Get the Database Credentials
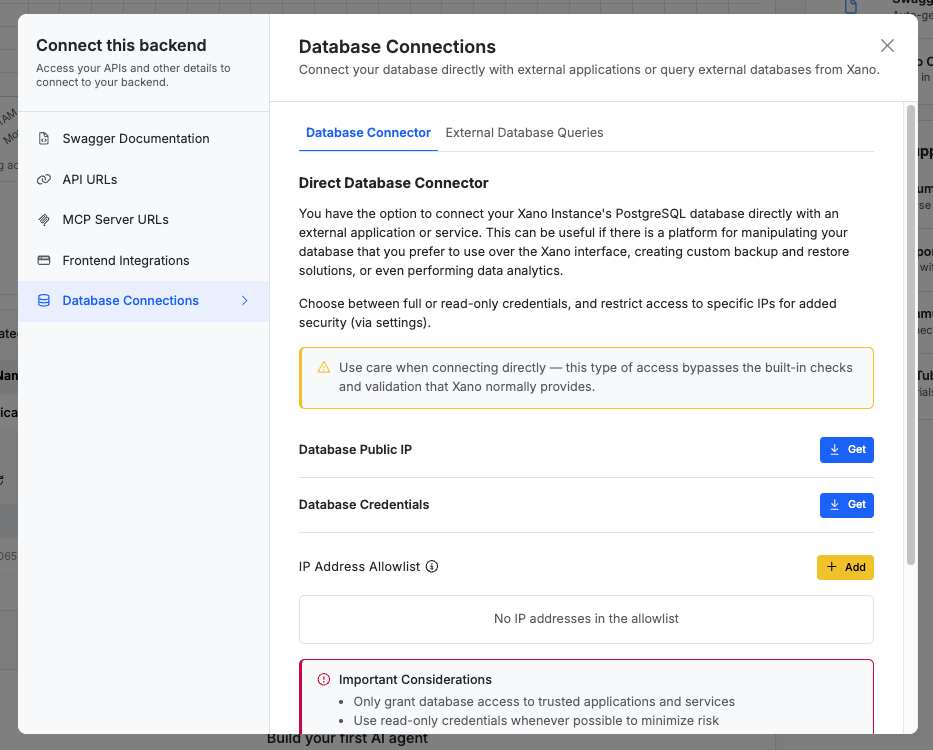 point(847,505)
